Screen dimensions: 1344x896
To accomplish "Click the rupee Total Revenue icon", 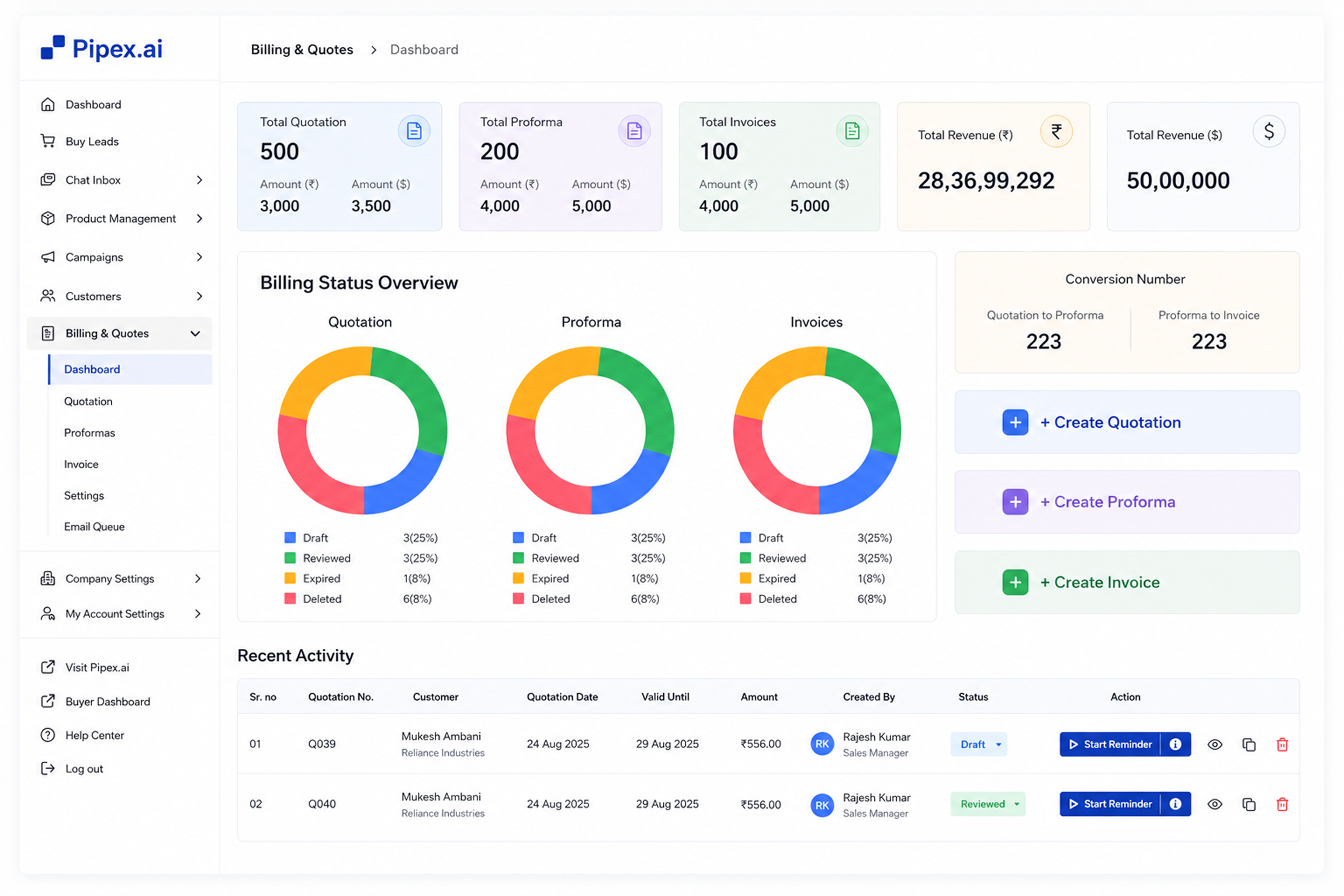I will 1056,131.
